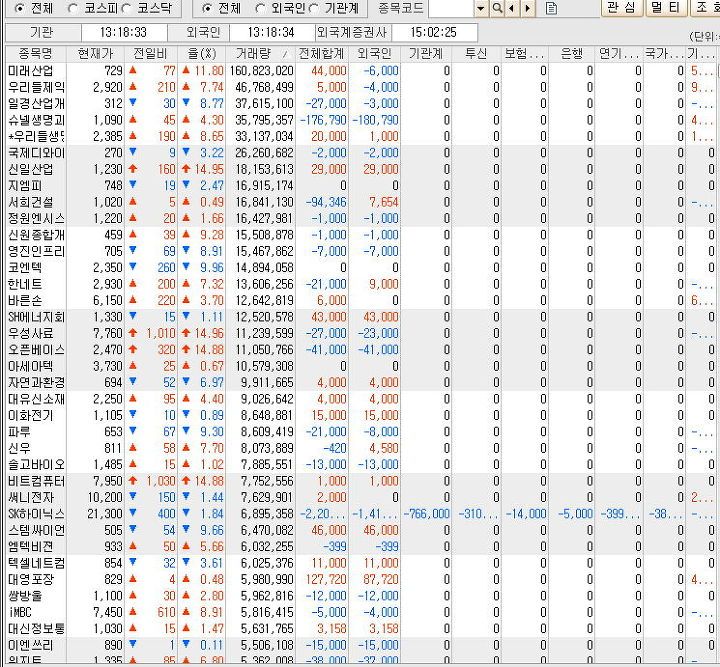This screenshot has height=667, width=720.
Task: Select the 신일산업 stock row
Action: pos(360,169)
